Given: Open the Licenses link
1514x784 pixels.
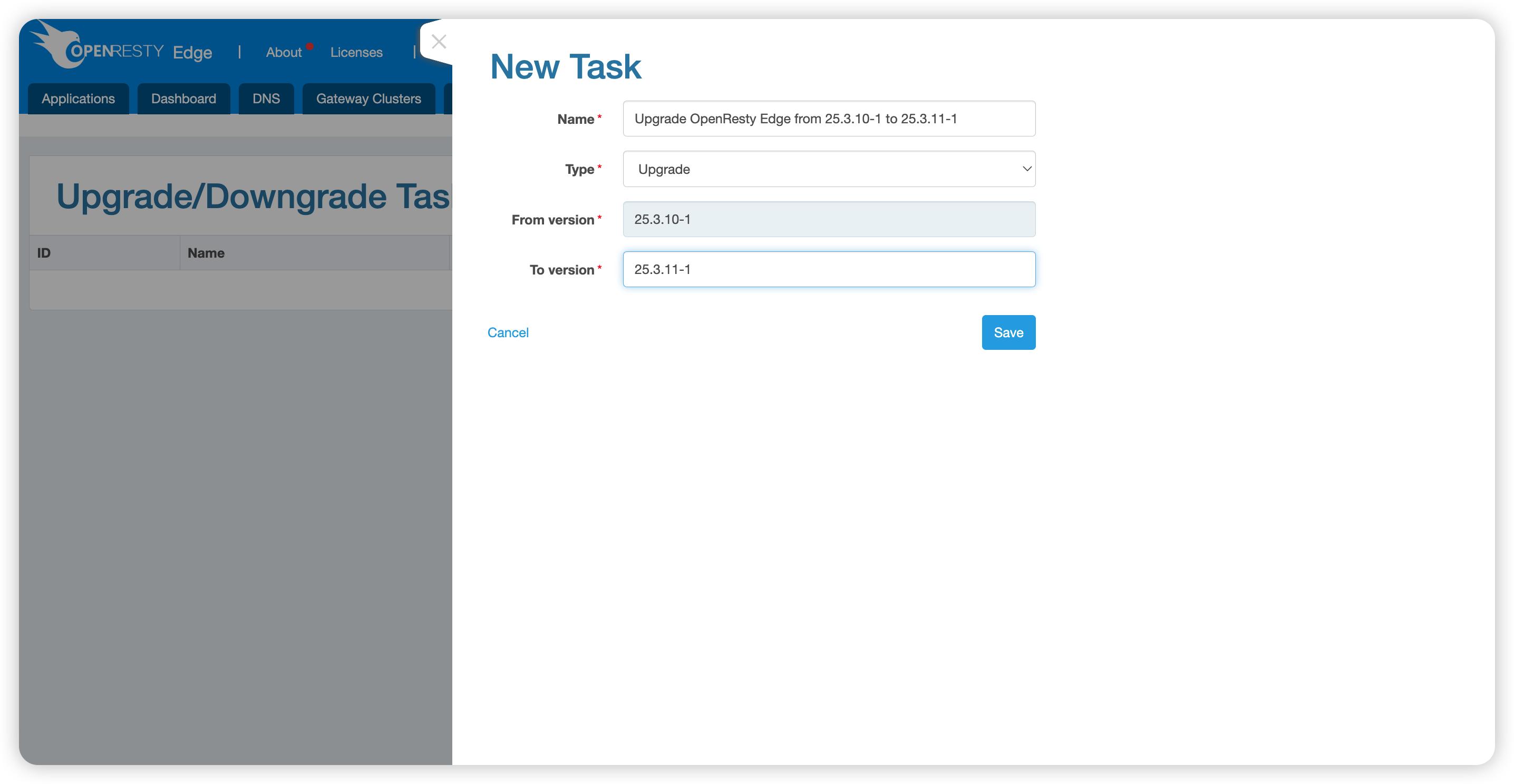Looking at the screenshot, I should (356, 52).
